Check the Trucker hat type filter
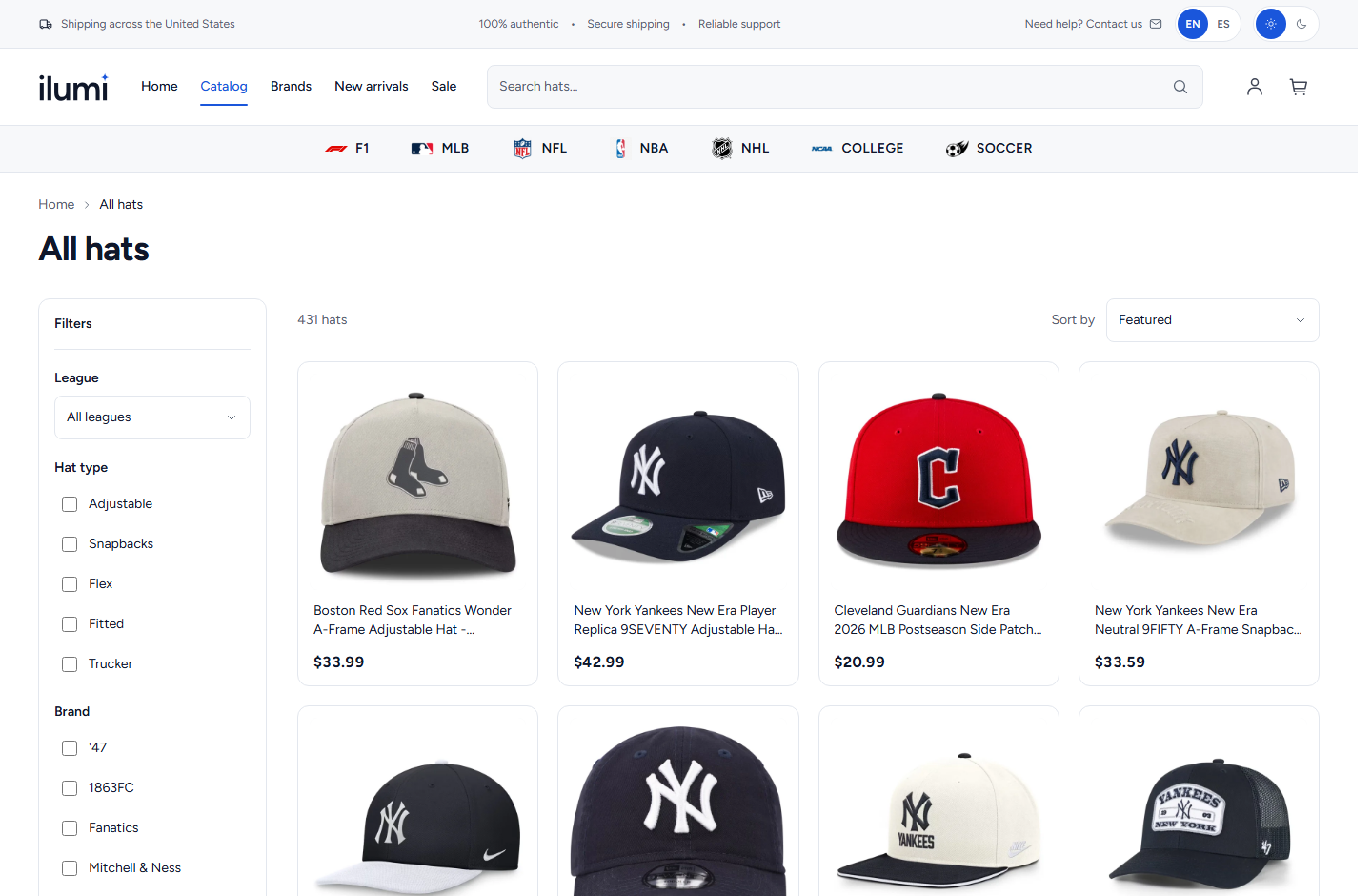The height and width of the screenshot is (896, 1372). (x=70, y=664)
